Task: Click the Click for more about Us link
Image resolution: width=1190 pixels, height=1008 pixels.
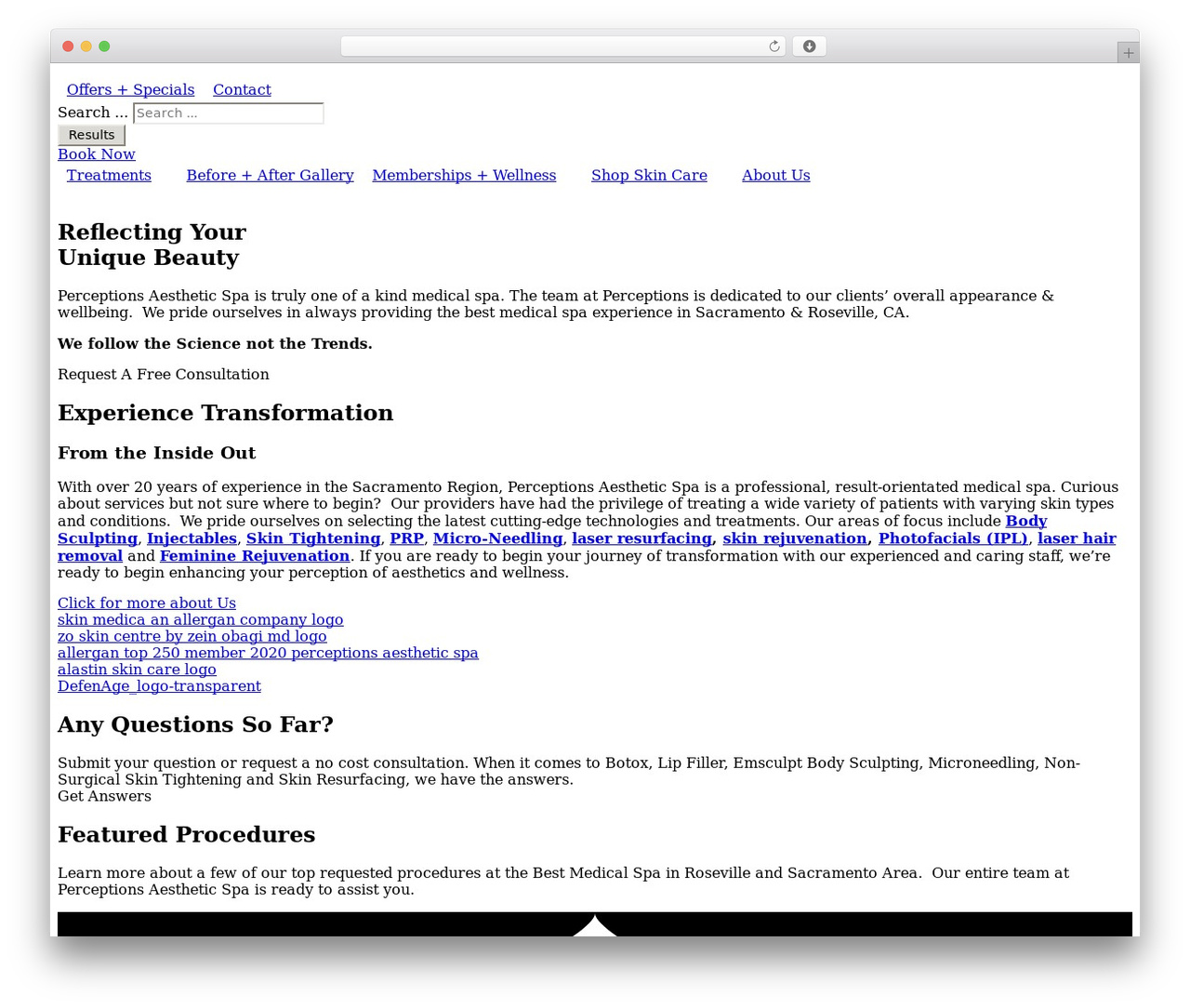Action: point(147,603)
